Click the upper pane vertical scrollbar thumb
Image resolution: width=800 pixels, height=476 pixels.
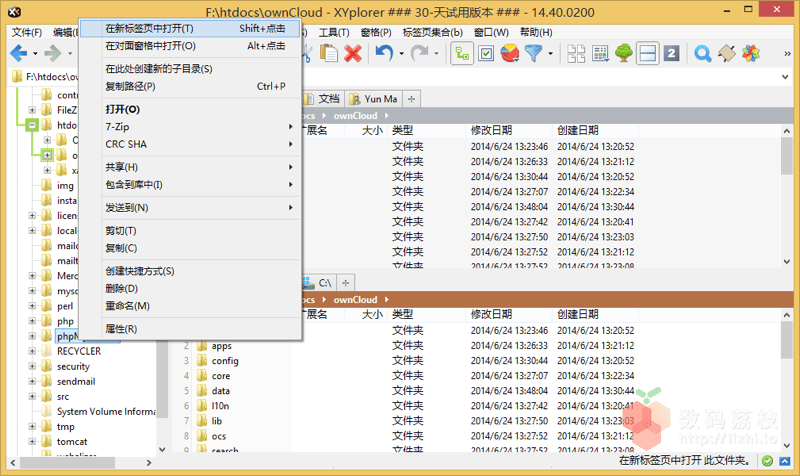click(x=786, y=156)
